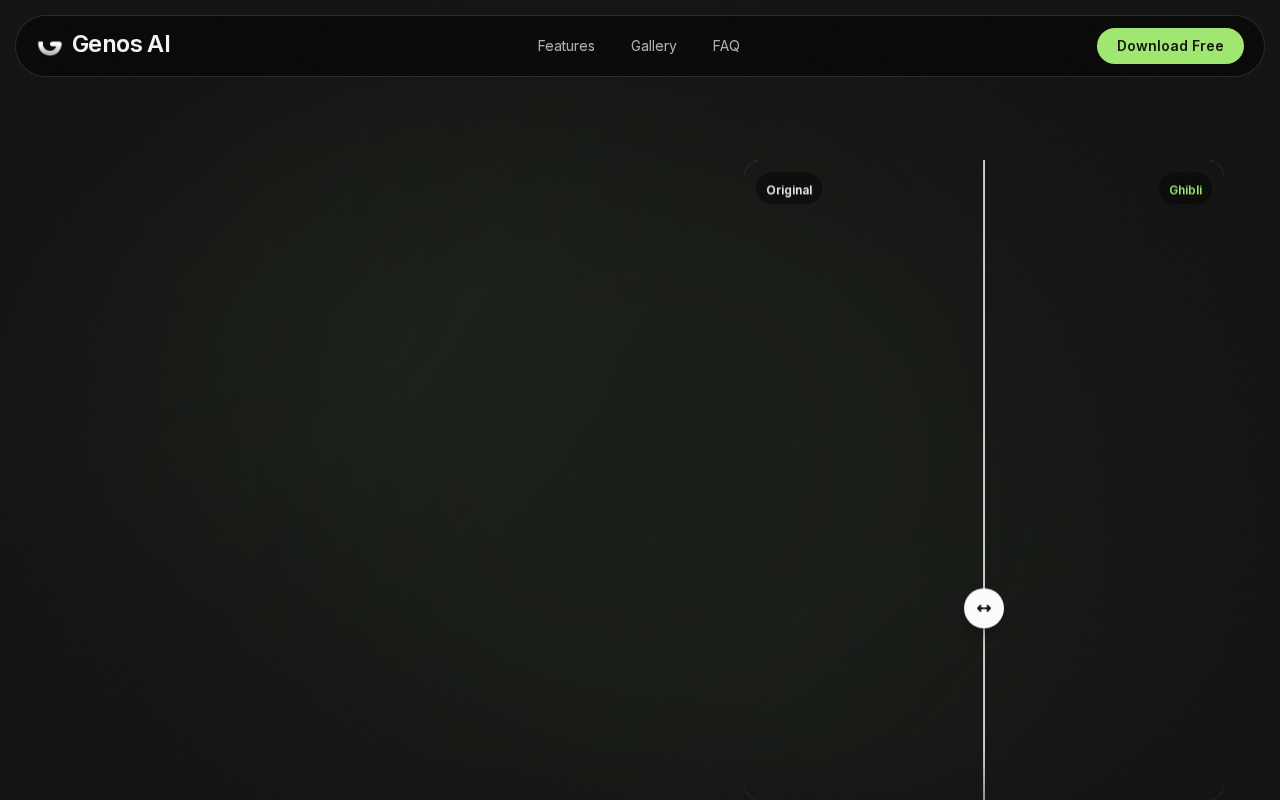
Task: Click the Genos AI brand name
Action: (121, 44)
